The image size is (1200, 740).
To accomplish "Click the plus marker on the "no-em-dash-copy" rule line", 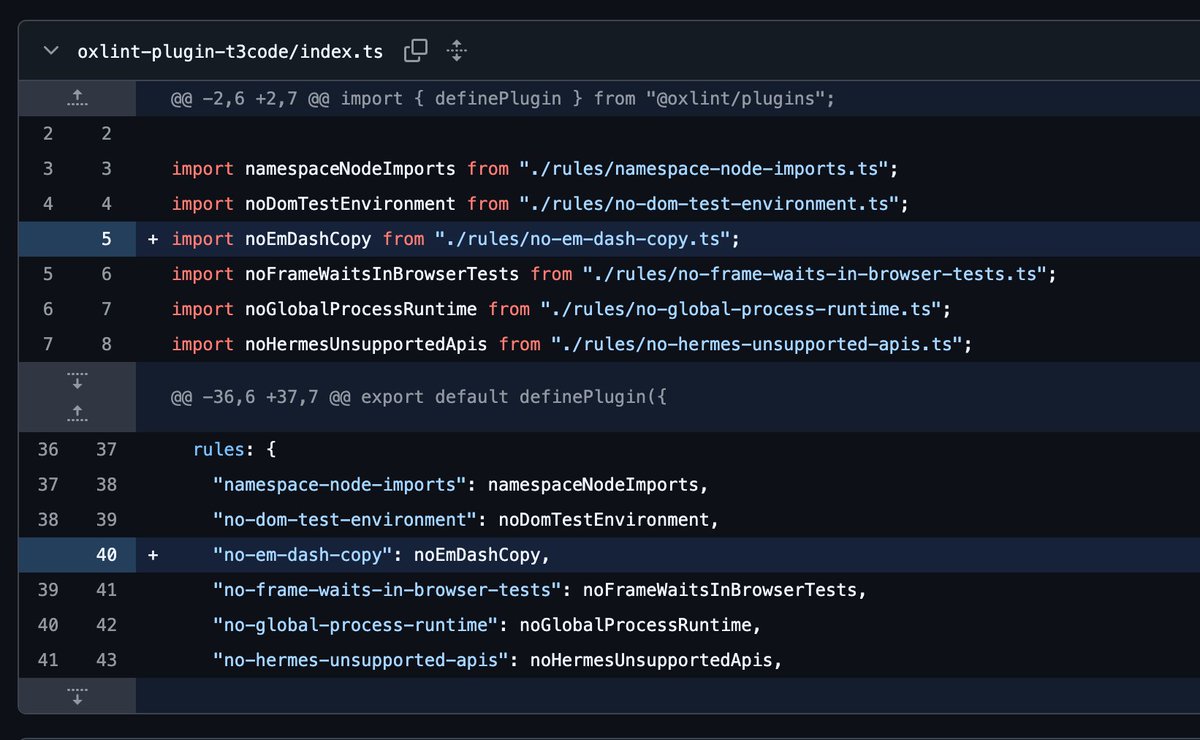I will (x=153, y=554).
